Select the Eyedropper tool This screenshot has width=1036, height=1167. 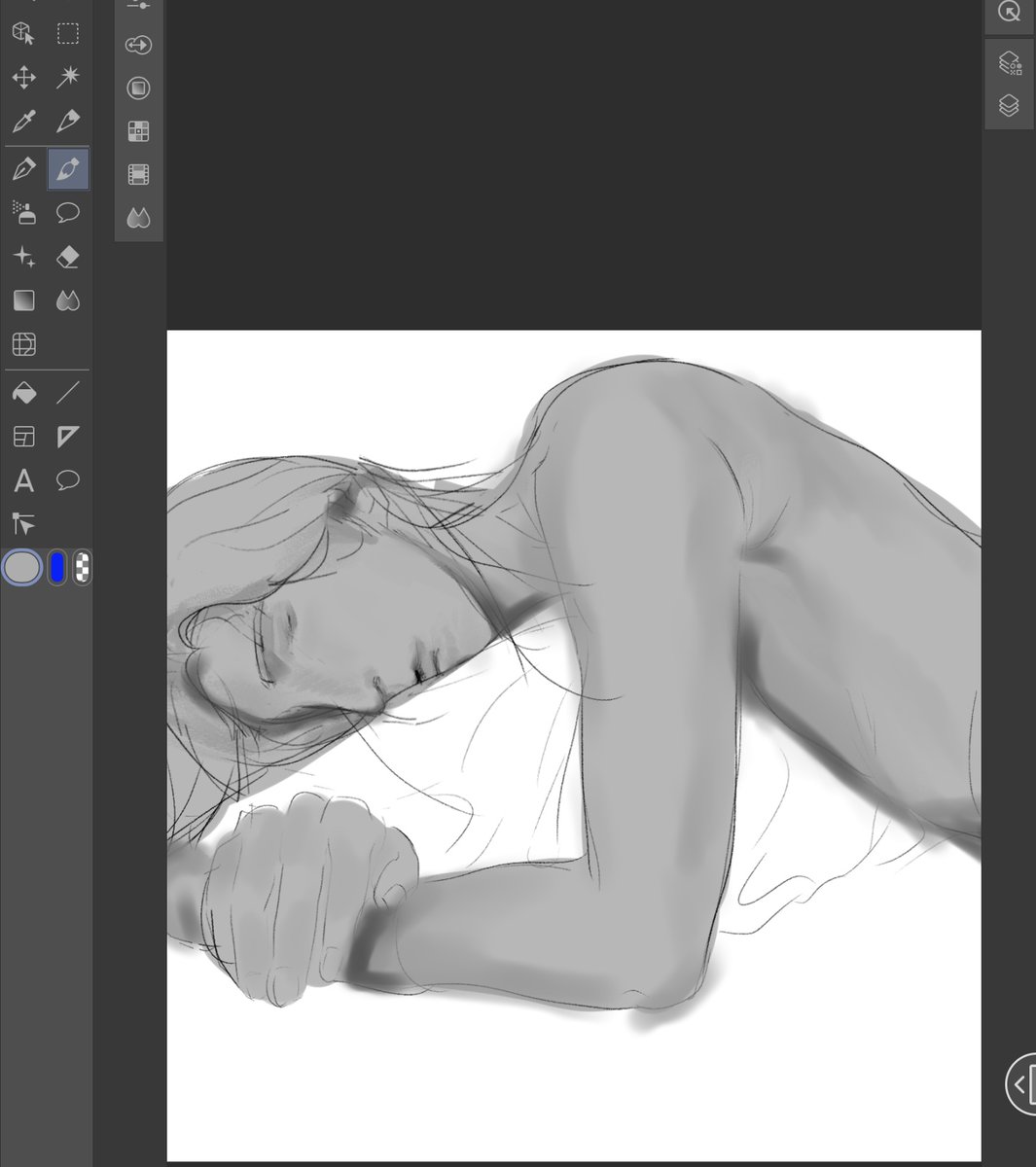click(x=23, y=122)
